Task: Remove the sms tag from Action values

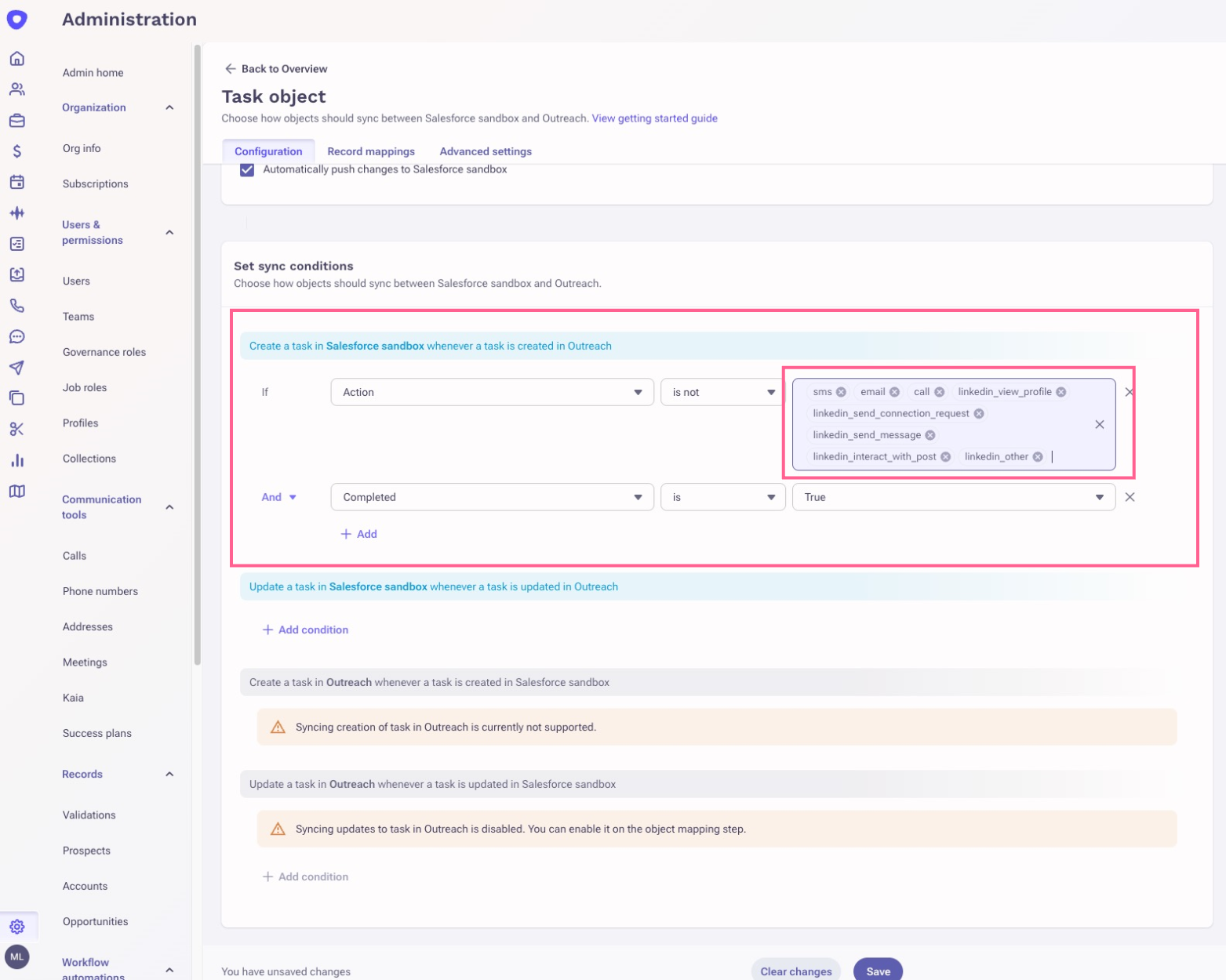Action: (841, 392)
